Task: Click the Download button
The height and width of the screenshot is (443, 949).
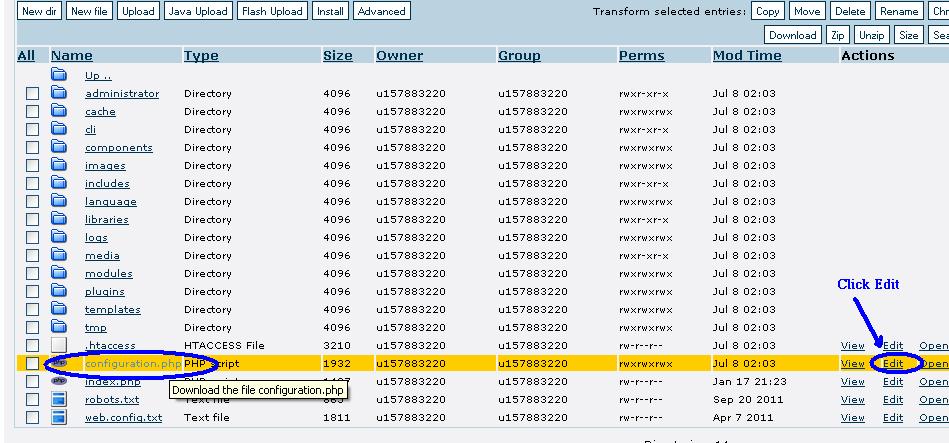Action: 792,35
